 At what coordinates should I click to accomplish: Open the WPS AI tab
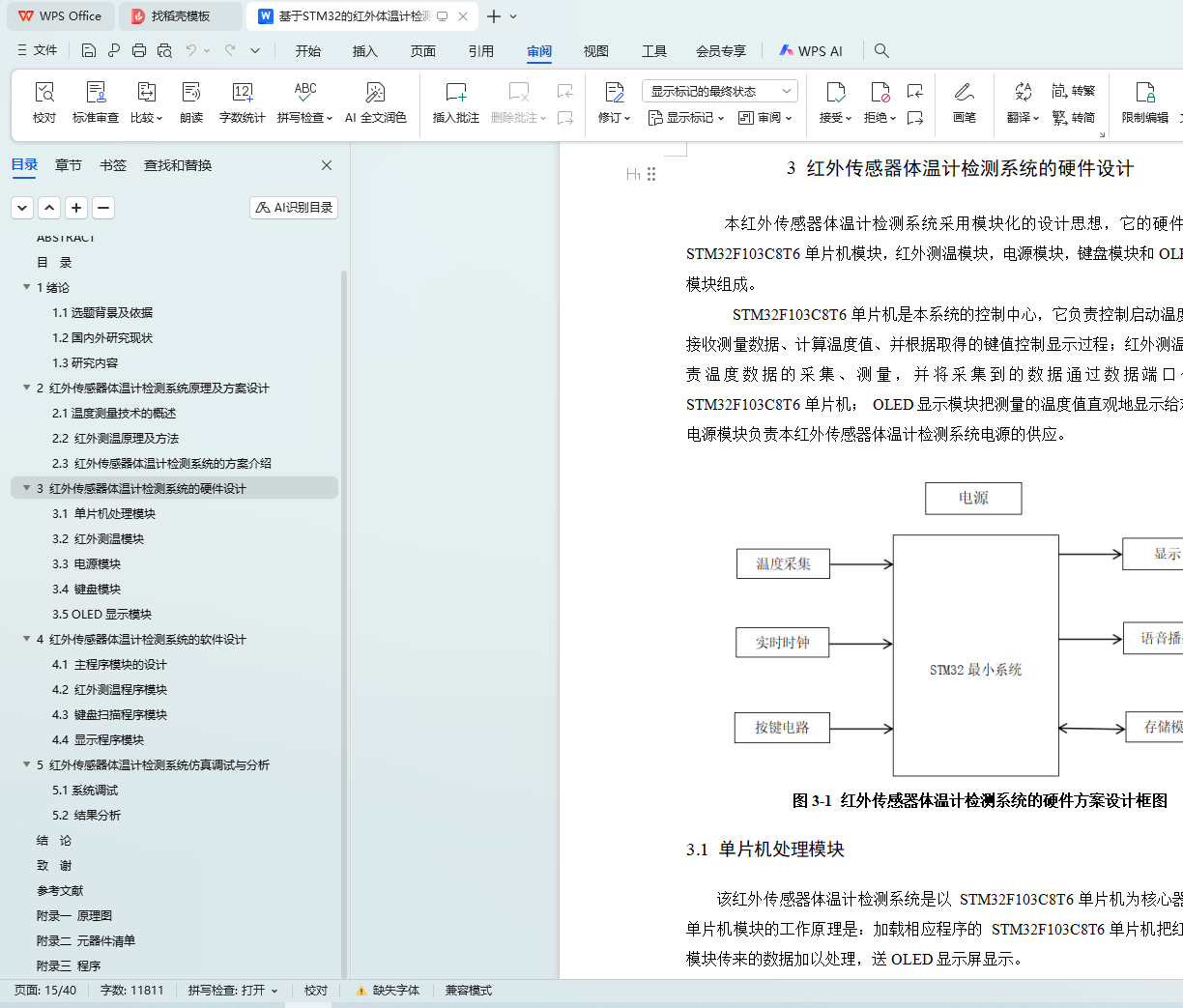click(811, 51)
